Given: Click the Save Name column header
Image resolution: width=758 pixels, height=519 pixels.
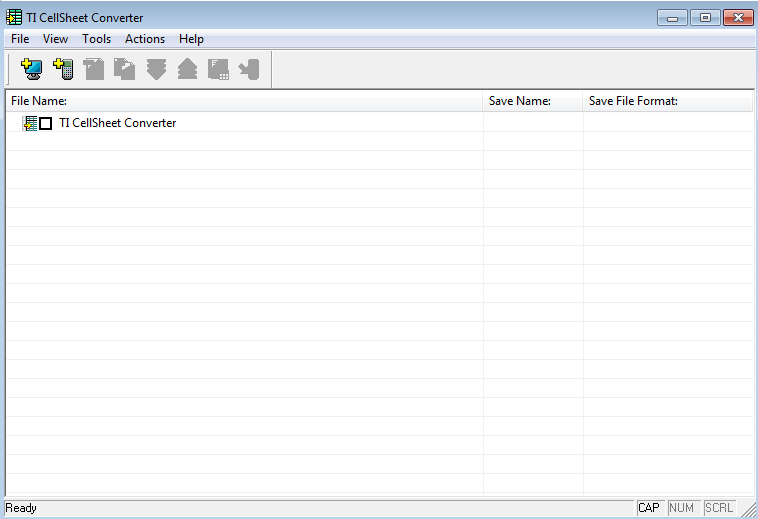Looking at the screenshot, I should point(533,101).
